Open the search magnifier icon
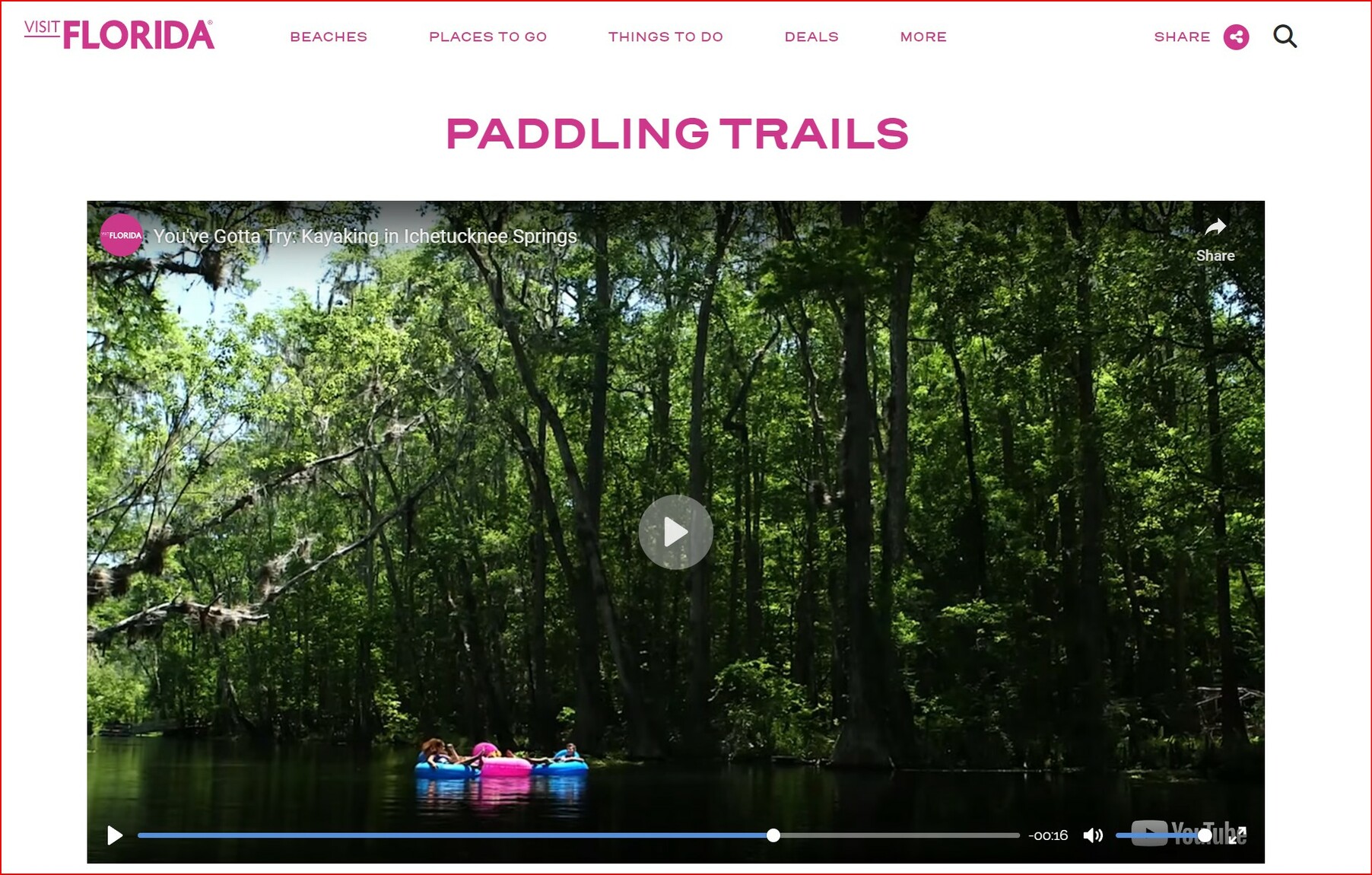Viewport: 1372px width, 875px height. 1285,37
